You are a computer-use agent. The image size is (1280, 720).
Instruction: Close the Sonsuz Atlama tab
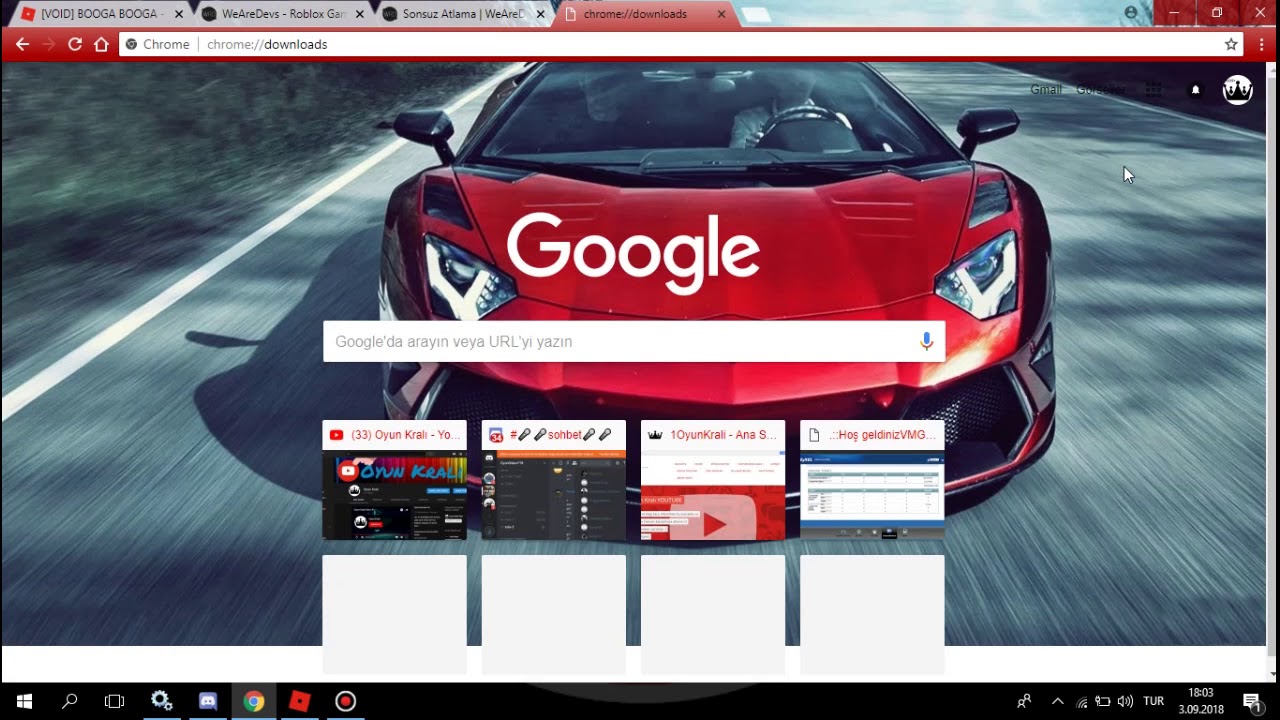pos(541,14)
